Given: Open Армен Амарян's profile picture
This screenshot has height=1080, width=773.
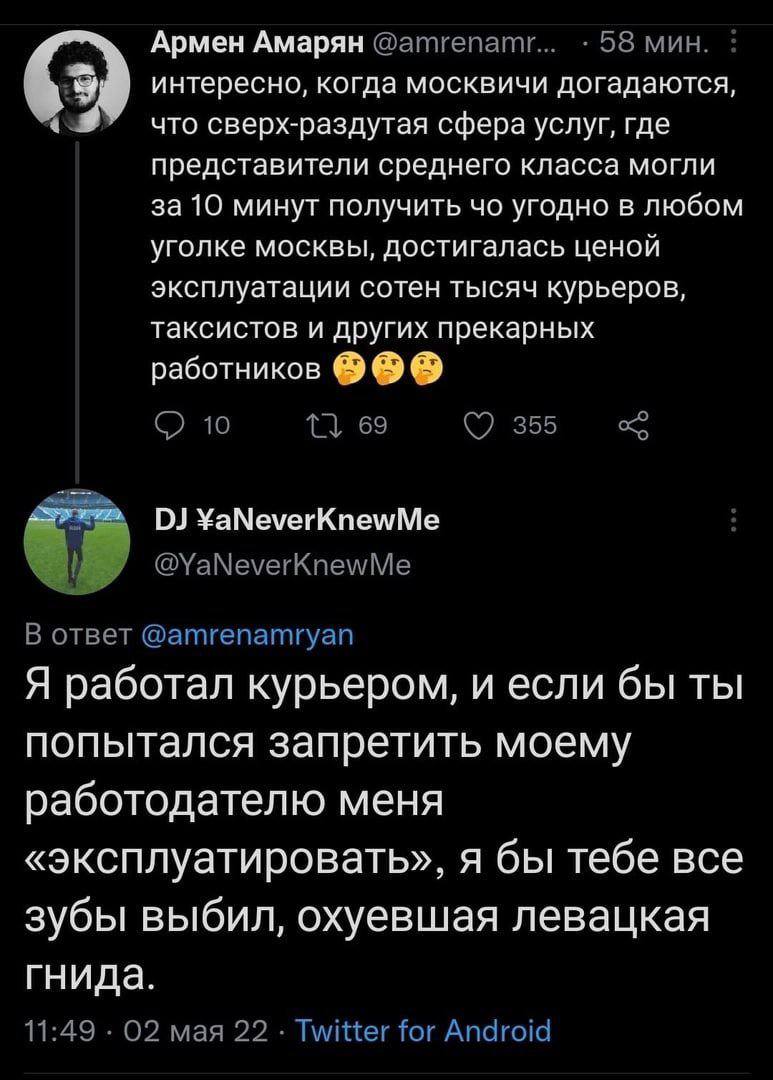Looking at the screenshot, I should point(76,83).
